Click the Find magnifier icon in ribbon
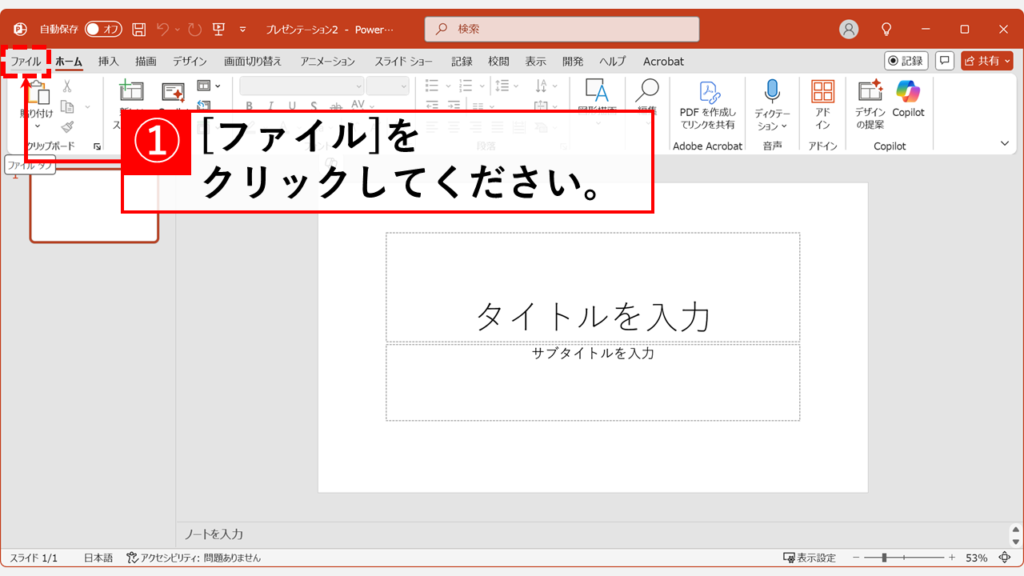 pos(647,90)
